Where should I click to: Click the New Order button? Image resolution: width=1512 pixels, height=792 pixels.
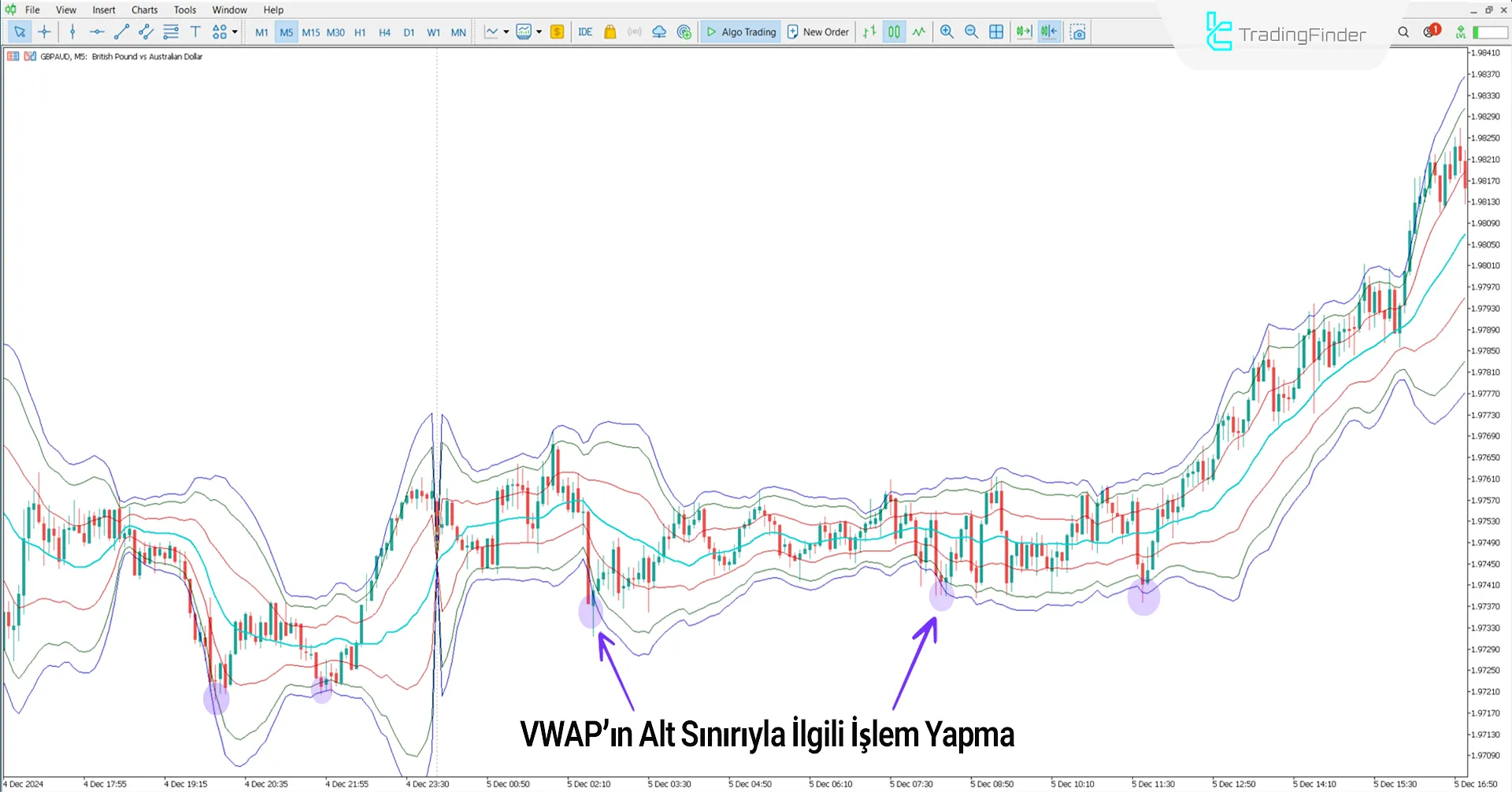(x=817, y=31)
